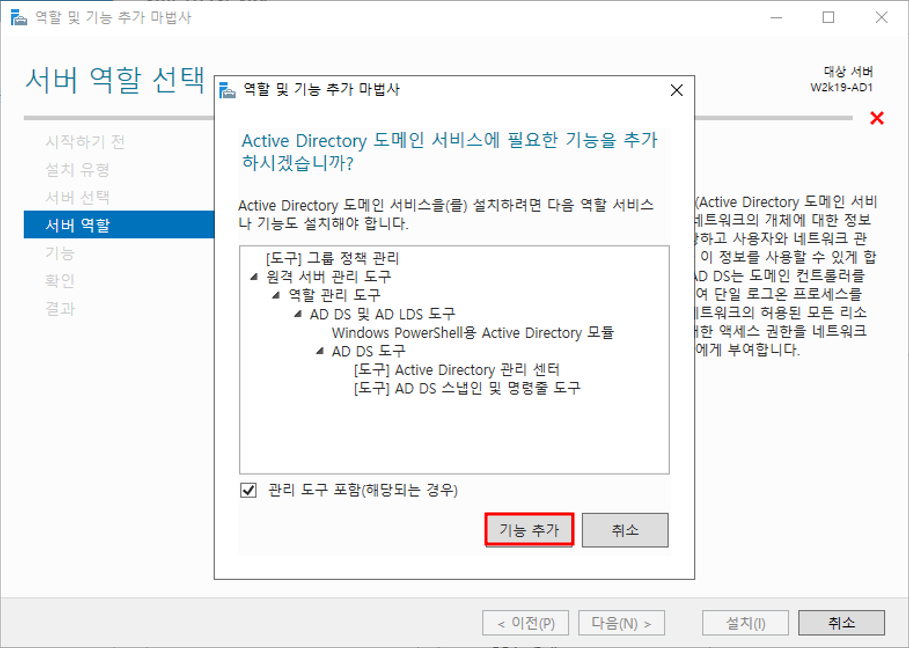Screen dimensions: 909x648
Task: Collapse AD DS 및 AD LDS 도구 node
Action: 297,314
